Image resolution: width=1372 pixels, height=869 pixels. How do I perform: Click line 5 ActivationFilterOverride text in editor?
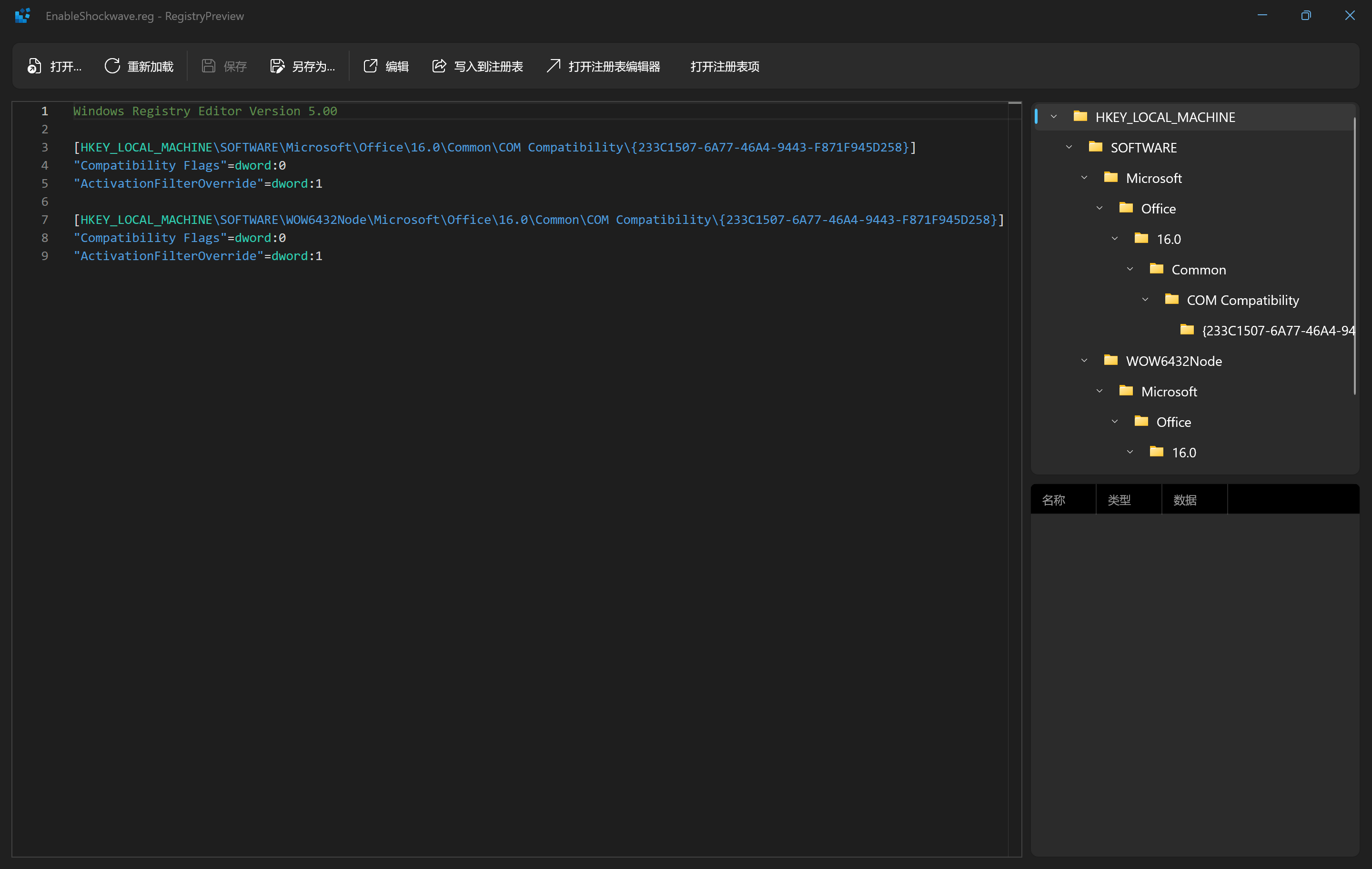coord(169,183)
